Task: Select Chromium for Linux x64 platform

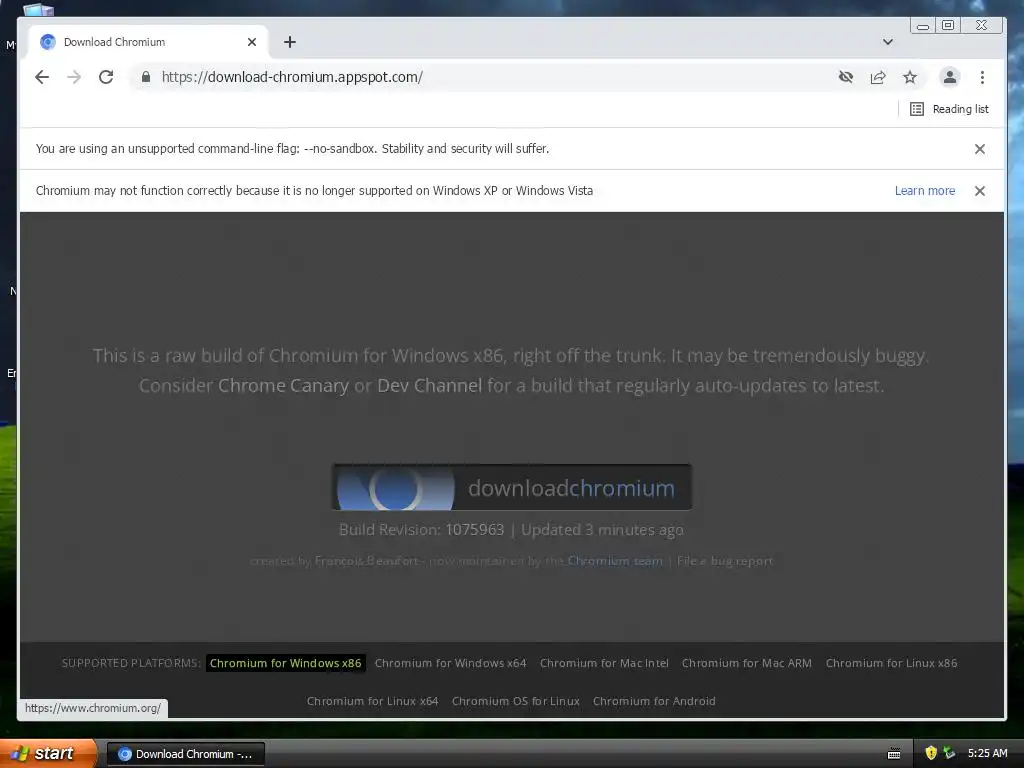Action: [x=372, y=701]
